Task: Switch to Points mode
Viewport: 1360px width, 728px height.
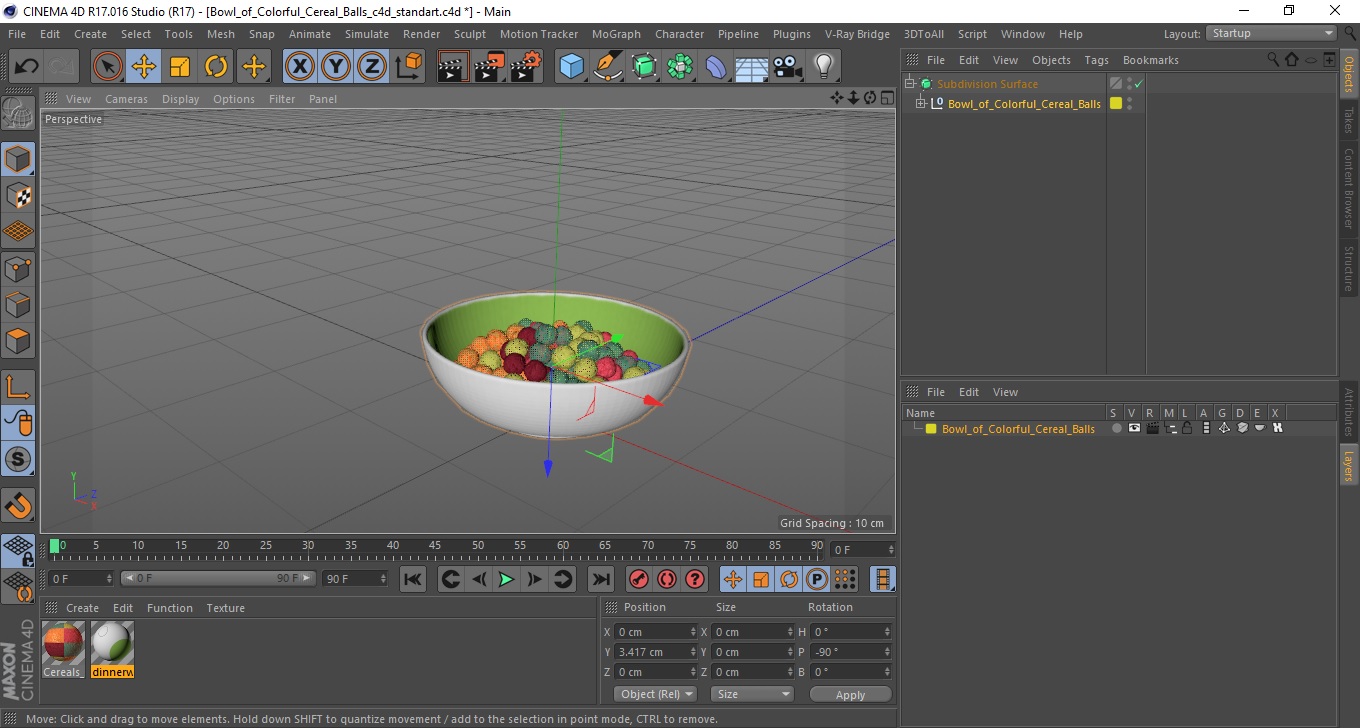Action: pyautogui.click(x=18, y=268)
